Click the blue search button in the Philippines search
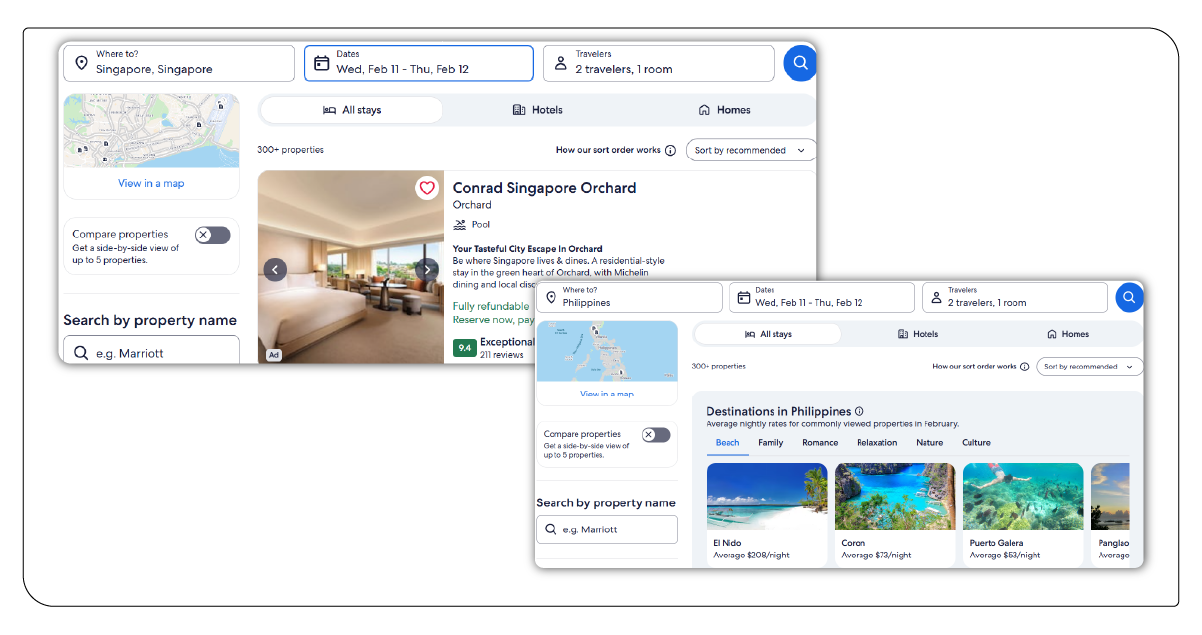Screen dimensions: 1202x635 1129,298
